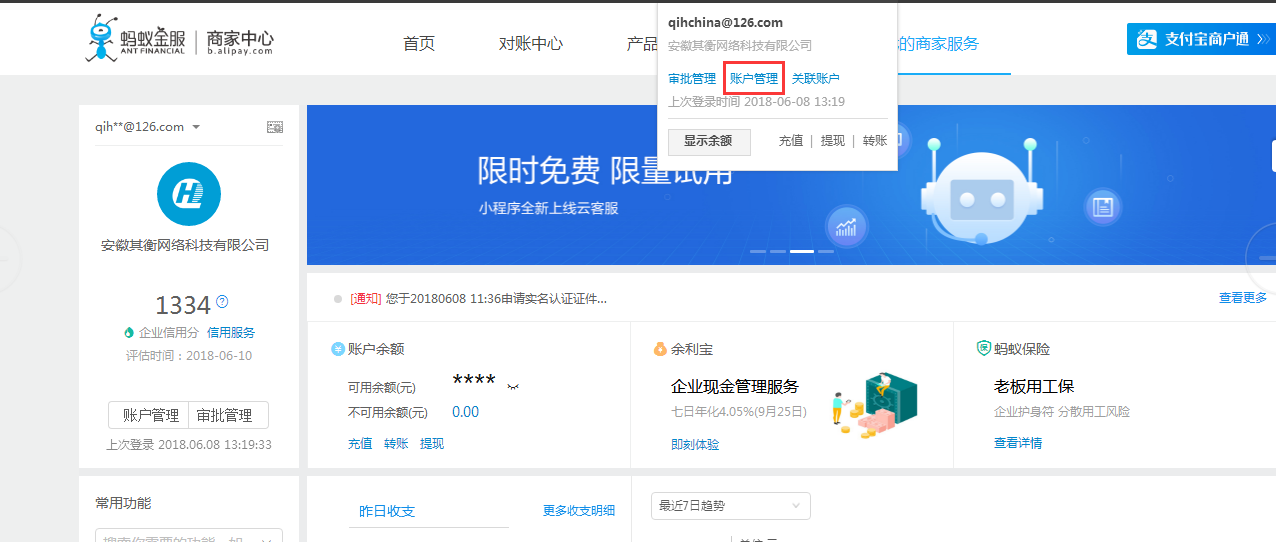Open 审批管理 link in the account popup
The image size is (1276, 542).
pyautogui.click(x=692, y=78)
